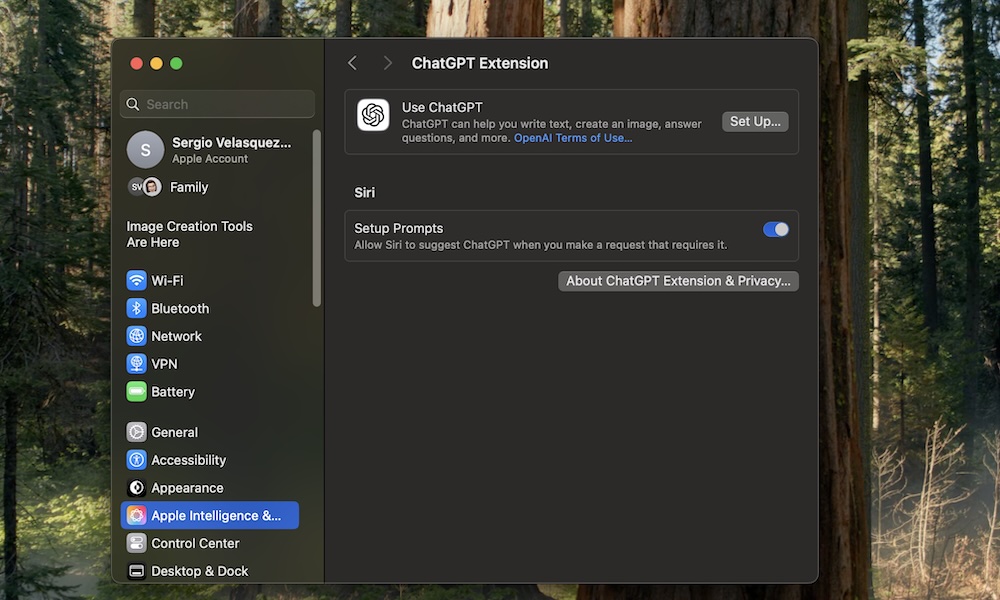Viewport: 1000px width, 600px height.
Task: Open Control Center settings icon
Action: 137,543
